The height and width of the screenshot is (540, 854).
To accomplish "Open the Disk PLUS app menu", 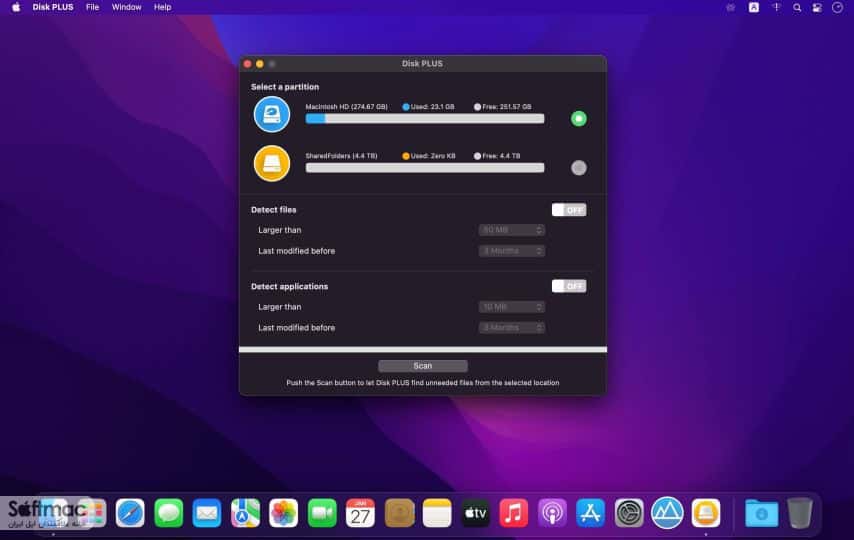I will 53,7.
